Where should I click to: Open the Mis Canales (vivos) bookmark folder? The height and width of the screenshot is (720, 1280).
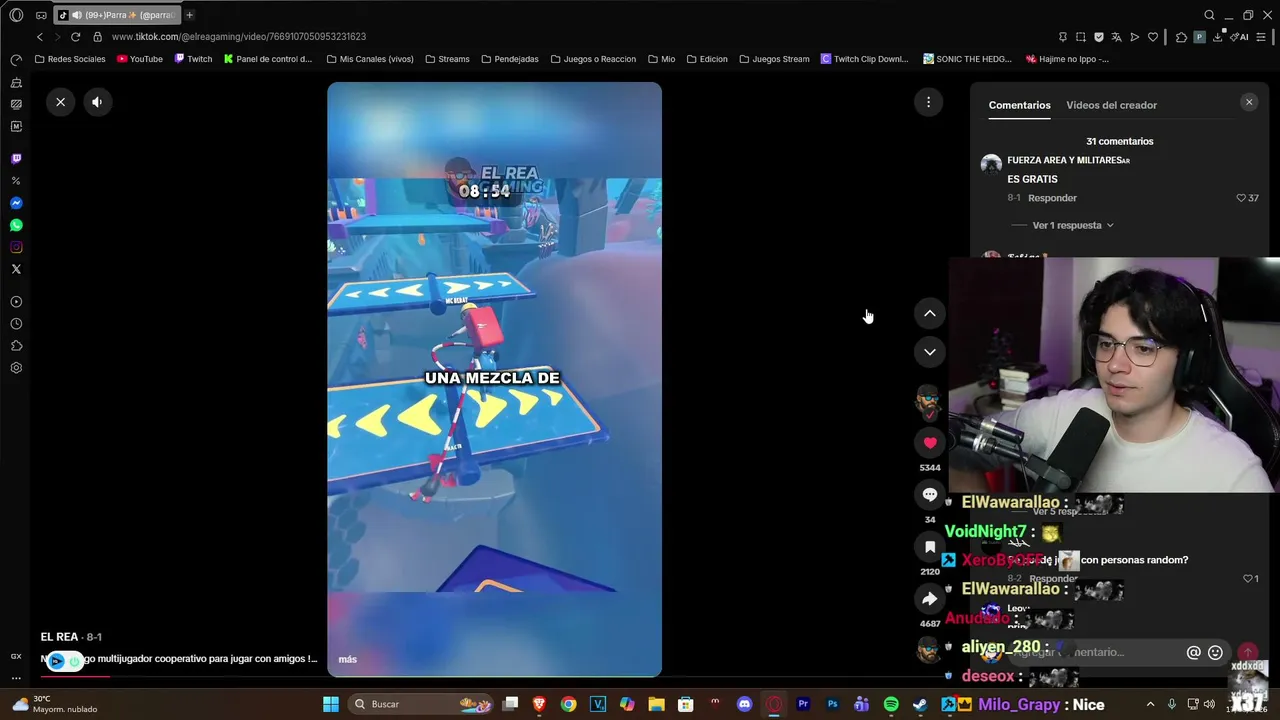click(370, 59)
